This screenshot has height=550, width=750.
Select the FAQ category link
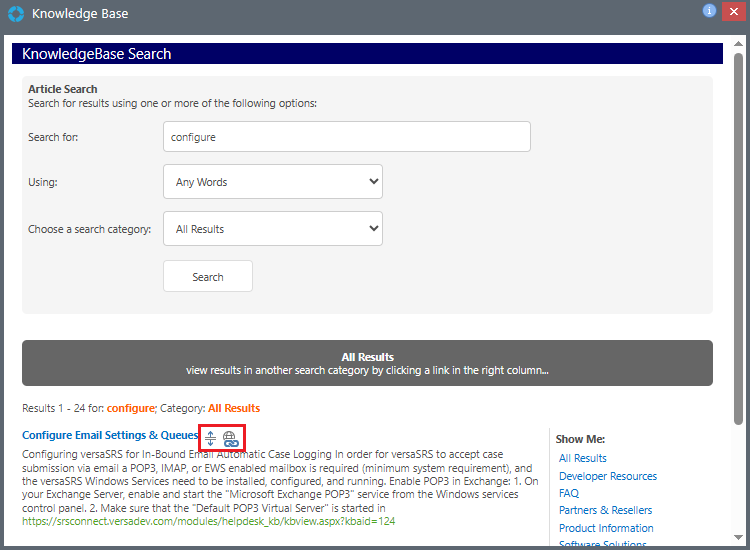[569, 493]
